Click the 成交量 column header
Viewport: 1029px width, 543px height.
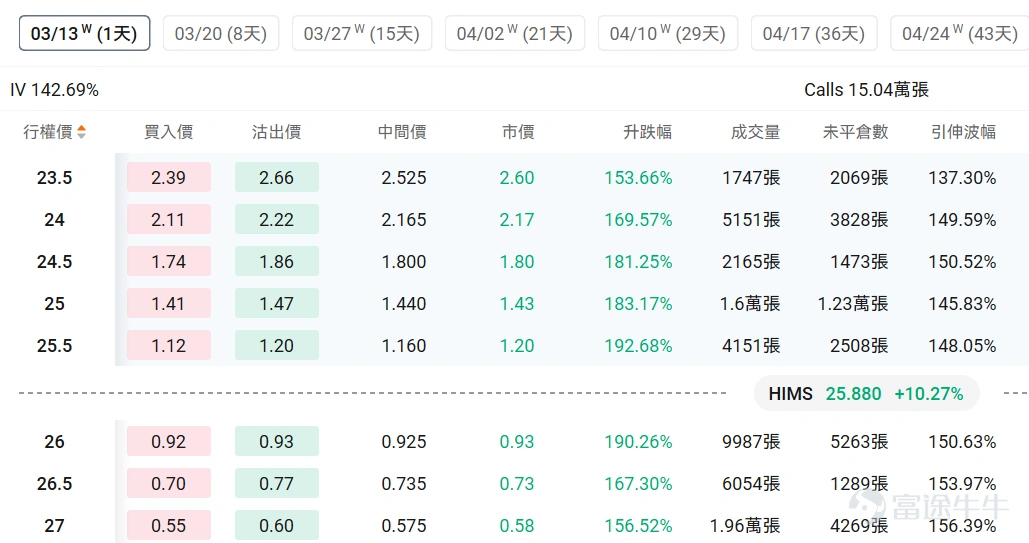(755, 132)
